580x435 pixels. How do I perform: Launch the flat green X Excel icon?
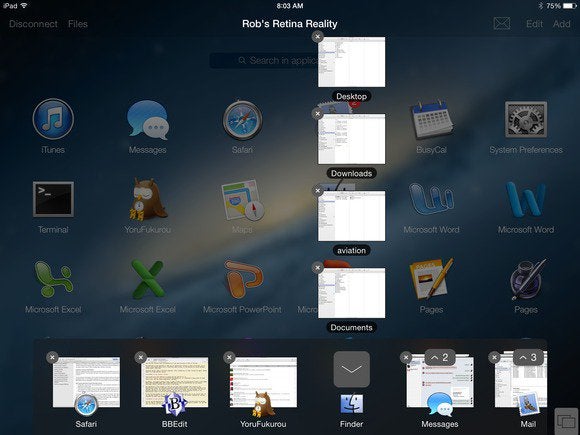[148, 279]
